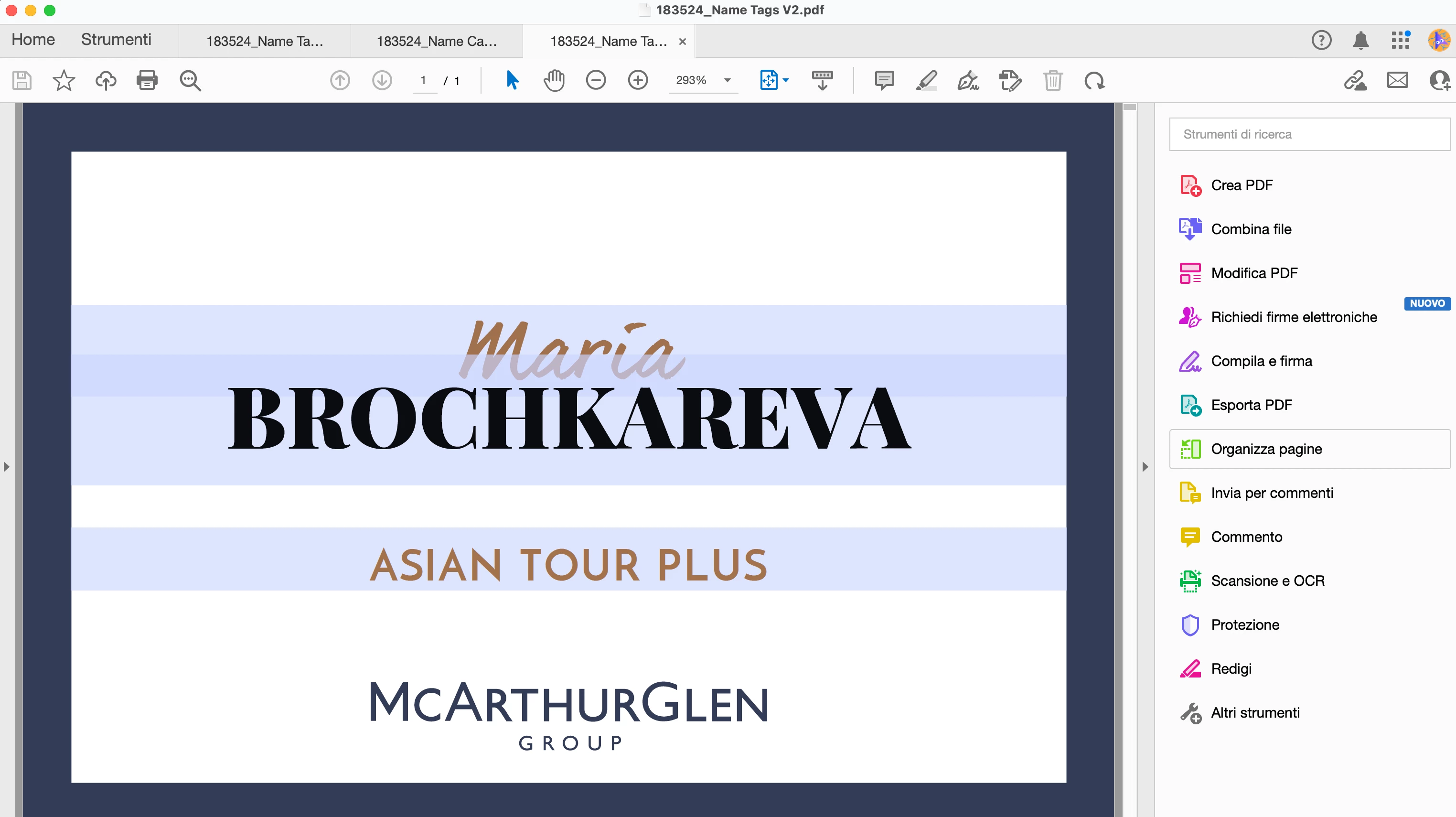Click the print file icon
The height and width of the screenshot is (817, 1456).
(x=147, y=80)
